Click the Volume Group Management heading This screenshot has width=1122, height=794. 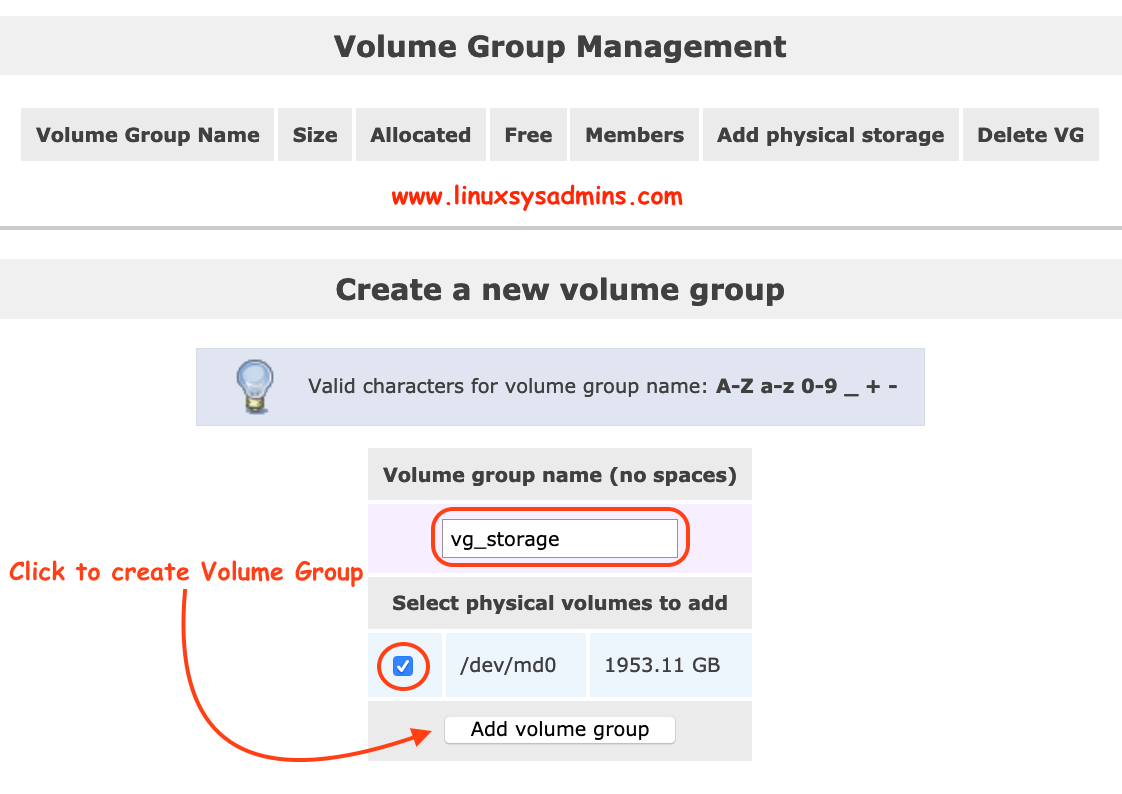[x=560, y=46]
